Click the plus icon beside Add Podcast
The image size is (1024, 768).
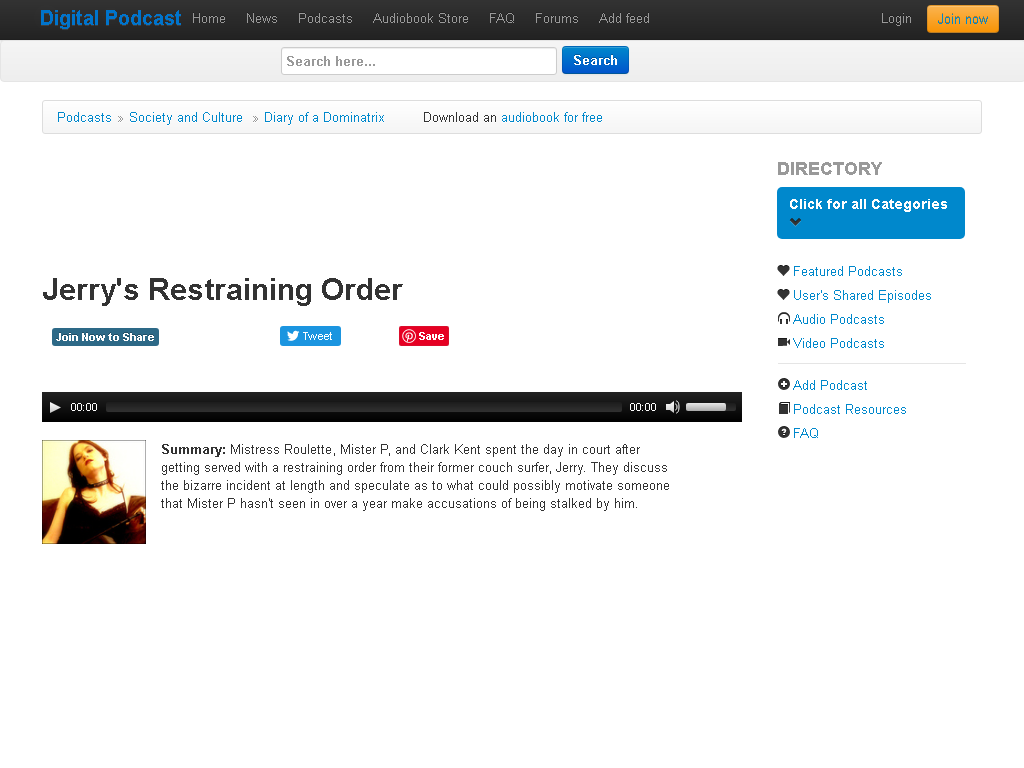click(x=784, y=384)
